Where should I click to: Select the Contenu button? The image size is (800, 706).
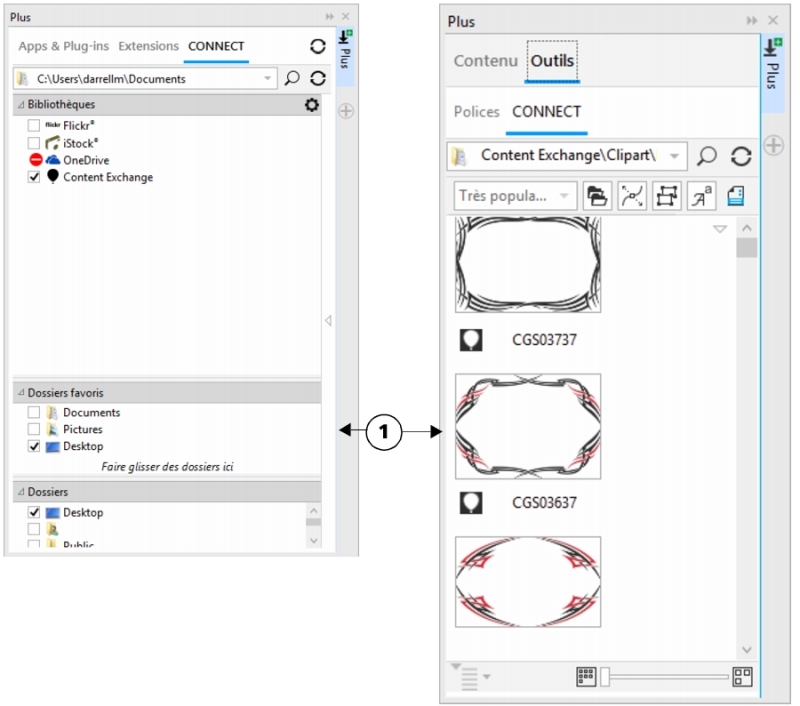pyautogui.click(x=485, y=61)
